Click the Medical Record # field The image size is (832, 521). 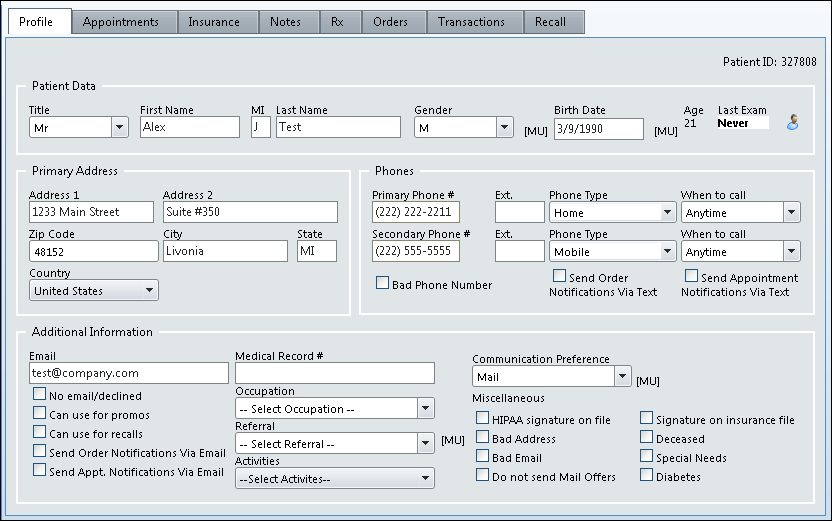[x=334, y=373]
